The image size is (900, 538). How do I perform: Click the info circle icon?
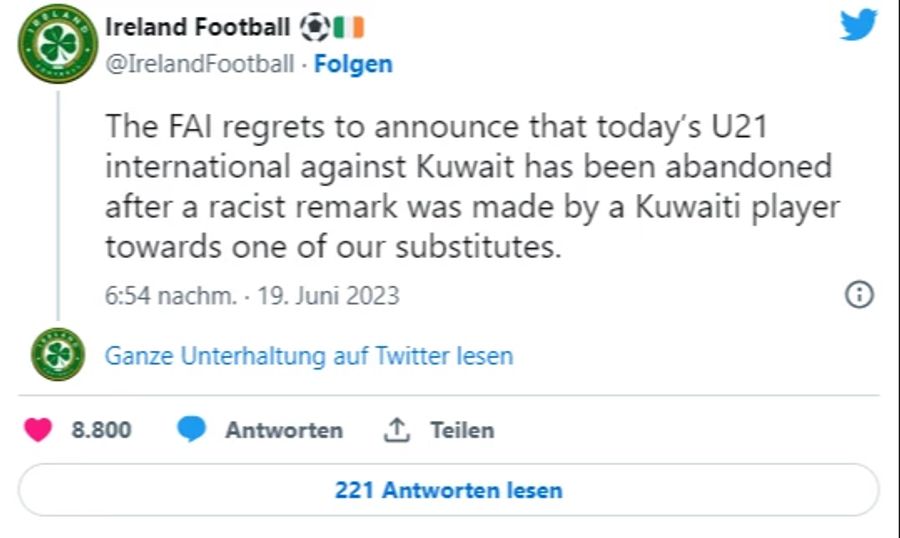(859, 295)
